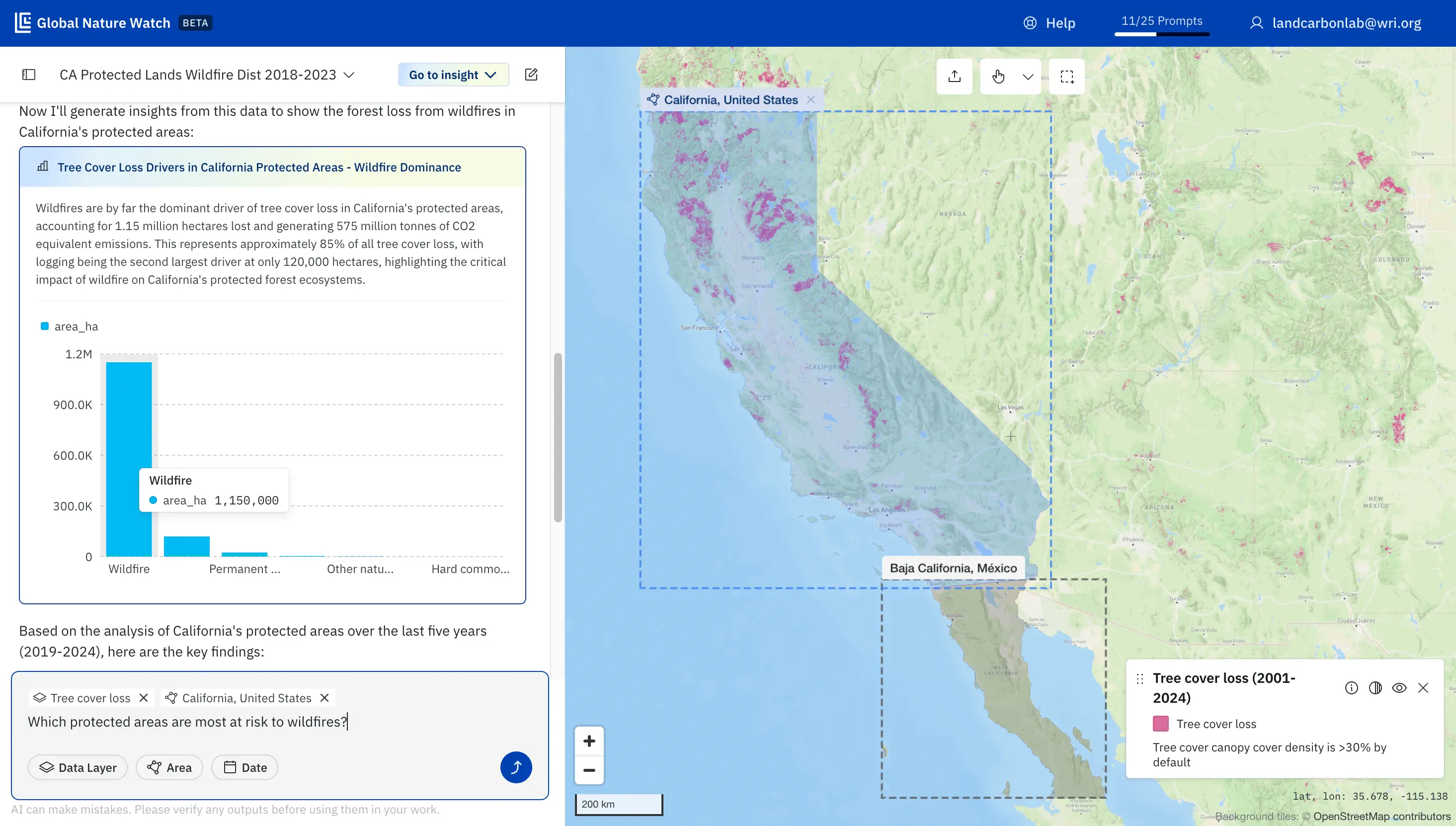Expand the conversation title dropdown
Image resolution: width=1456 pixels, height=826 pixels.
(x=349, y=75)
